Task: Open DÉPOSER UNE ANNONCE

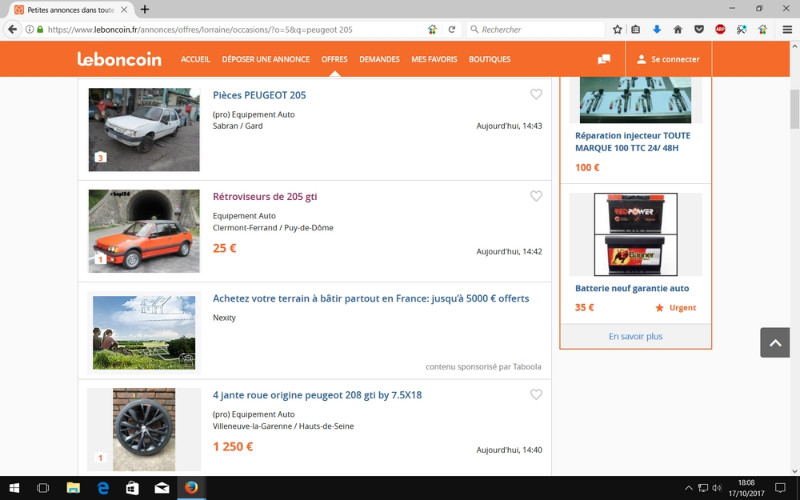Action: [x=266, y=59]
